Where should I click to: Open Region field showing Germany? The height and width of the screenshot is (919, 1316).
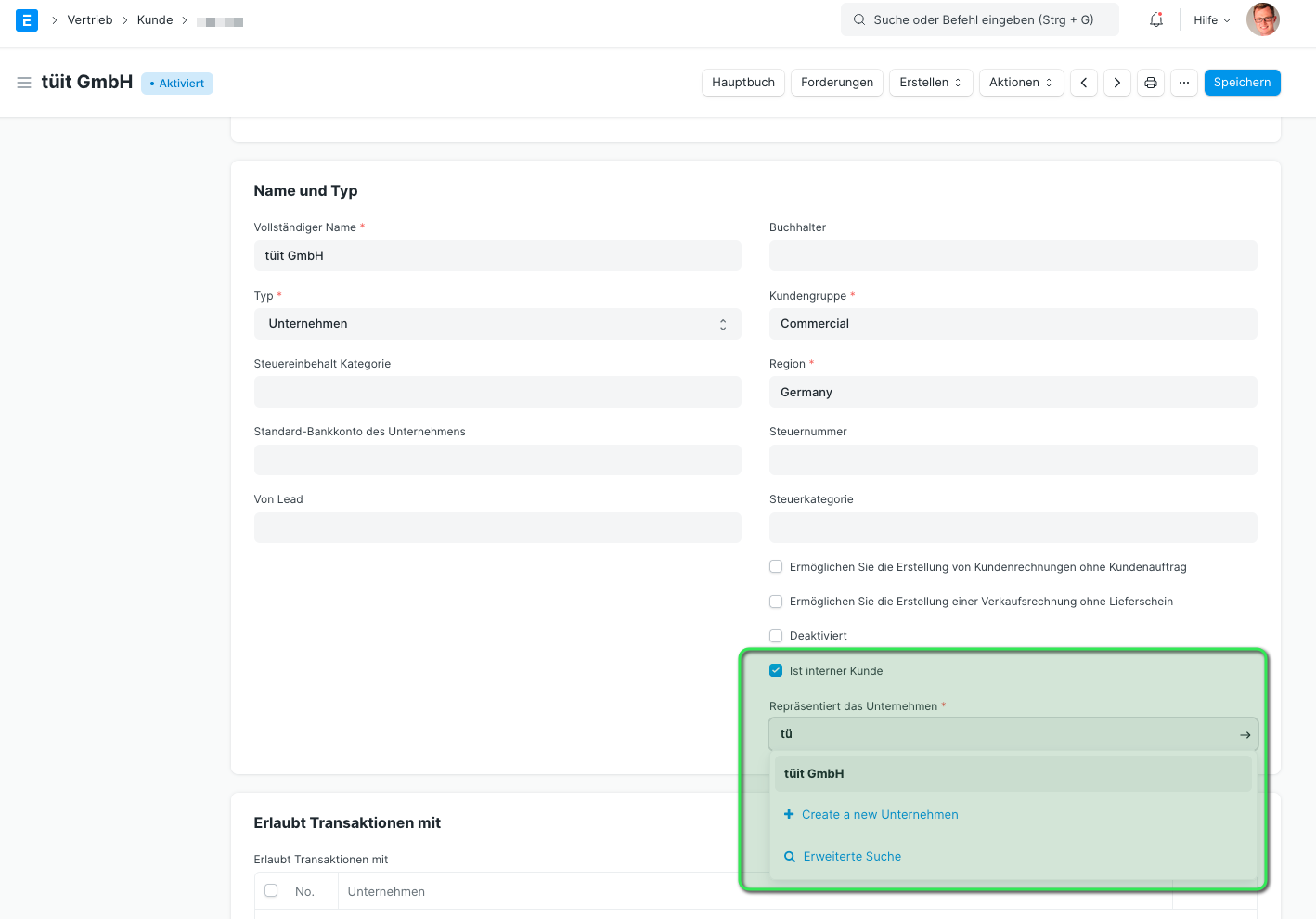coord(1013,392)
